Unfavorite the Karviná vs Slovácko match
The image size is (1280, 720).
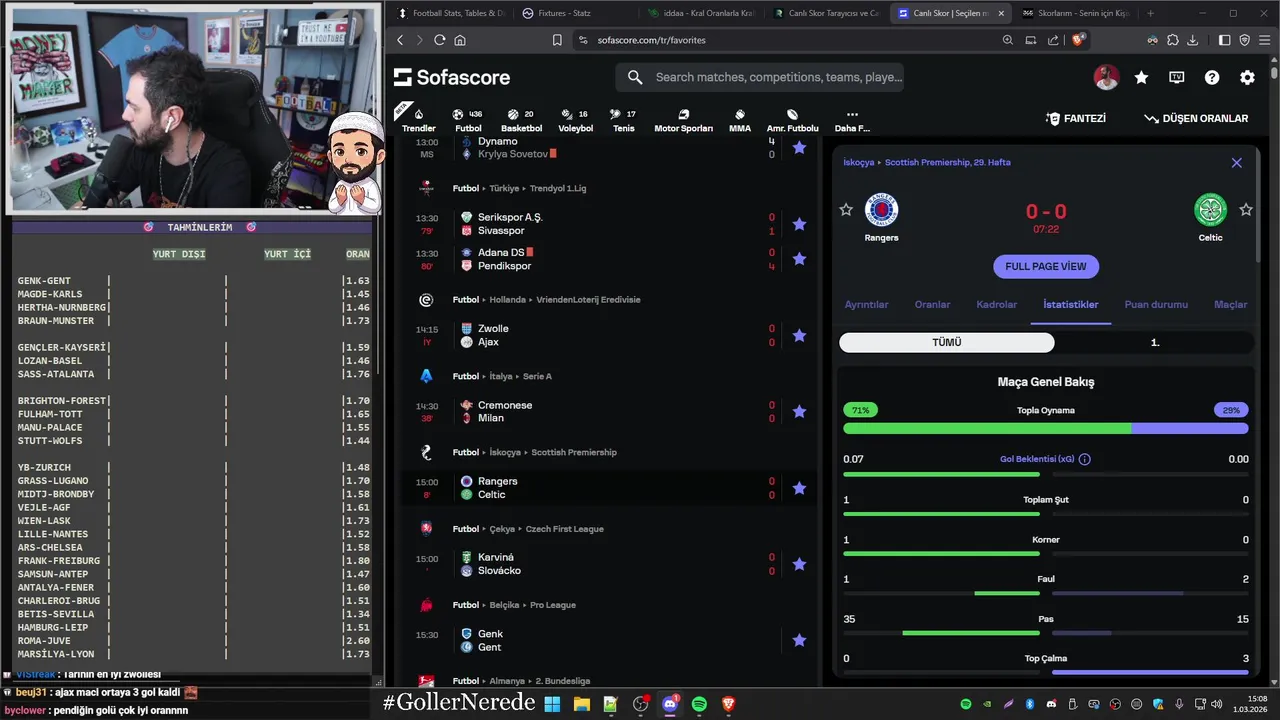click(799, 564)
